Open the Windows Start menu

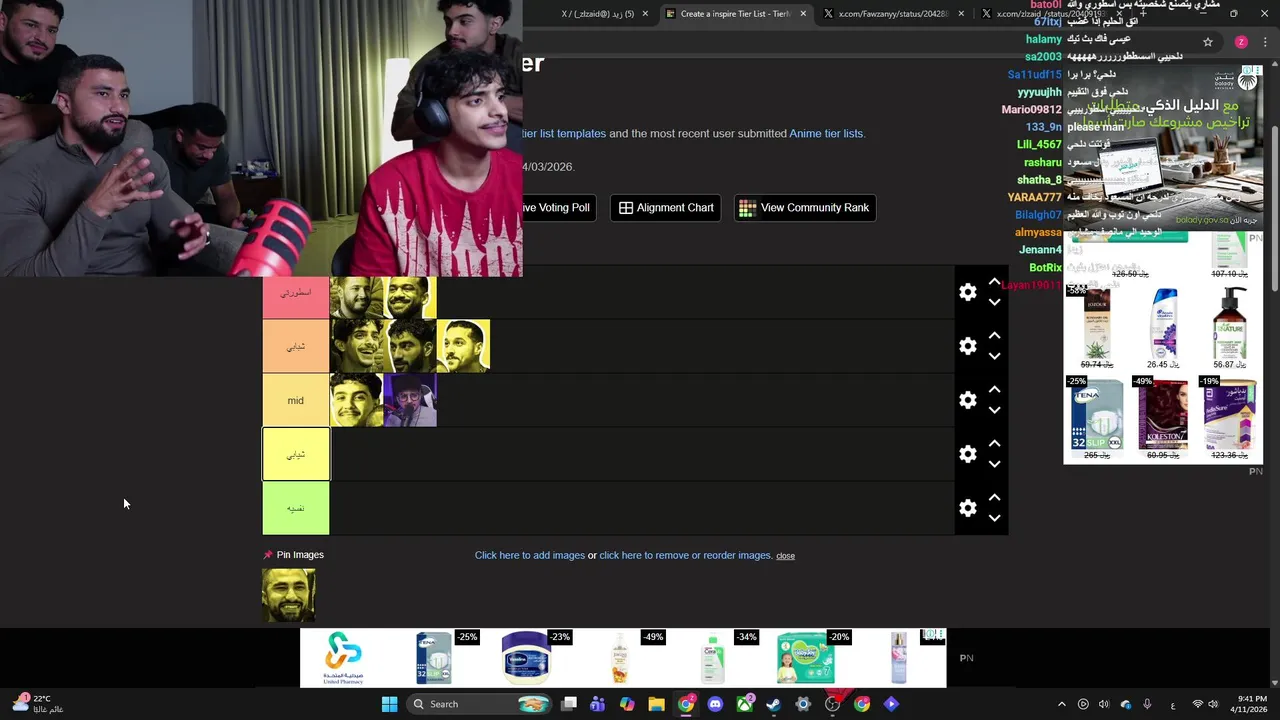pyautogui.click(x=389, y=704)
